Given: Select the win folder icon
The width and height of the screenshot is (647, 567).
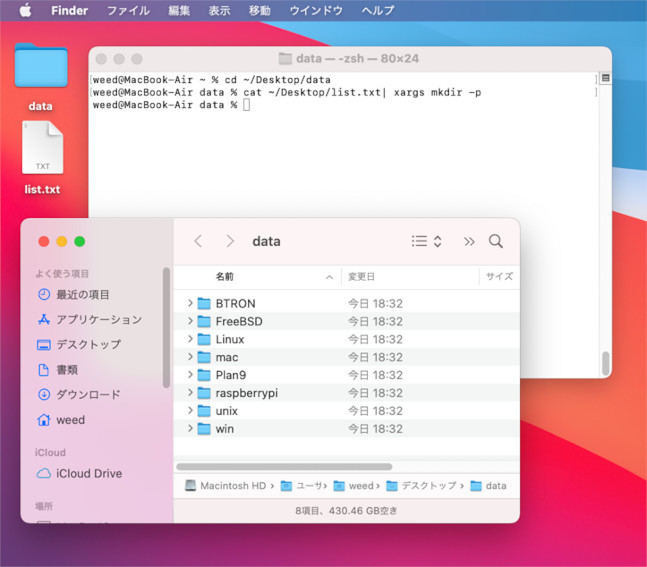Looking at the screenshot, I should (204, 429).
